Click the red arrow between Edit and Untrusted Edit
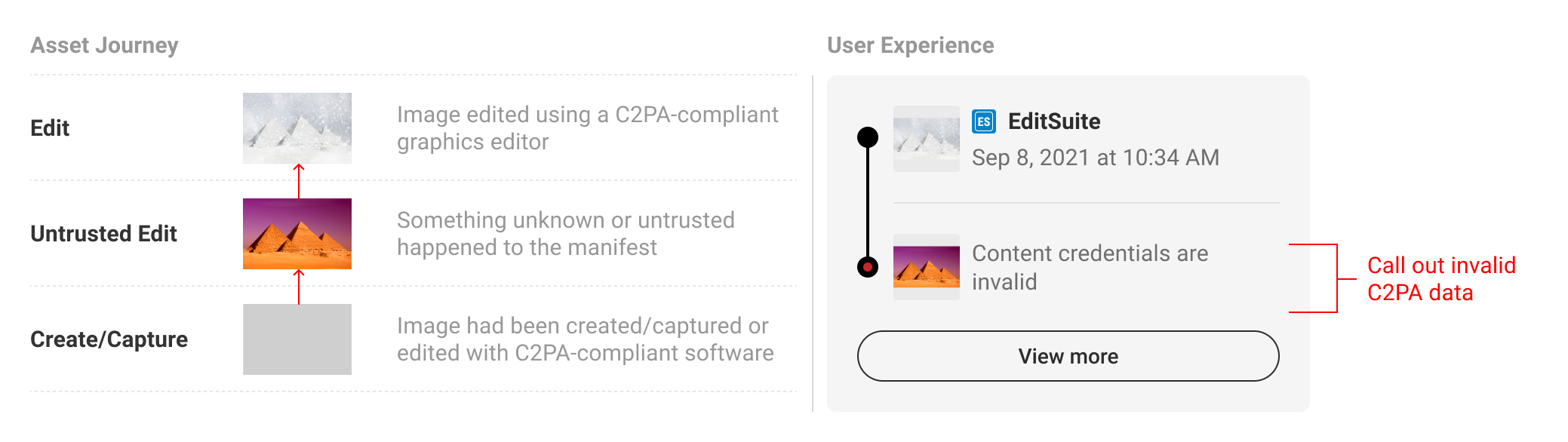1568x442 pixels. (299, 181)
